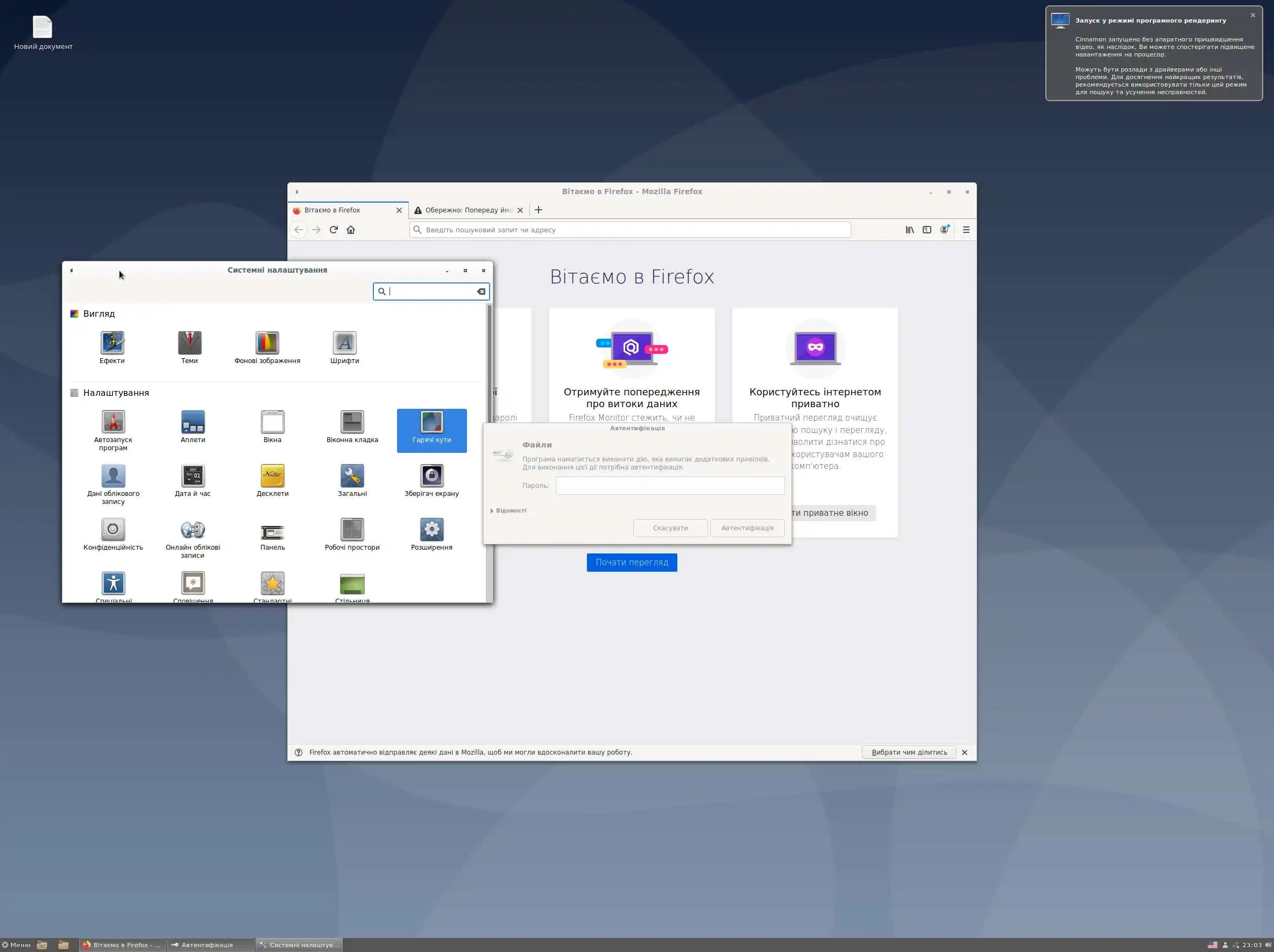Click the Почати перегляд button
Image resolution: width=1274 pixels, height=952 pixels.
[x=631, y=562]
